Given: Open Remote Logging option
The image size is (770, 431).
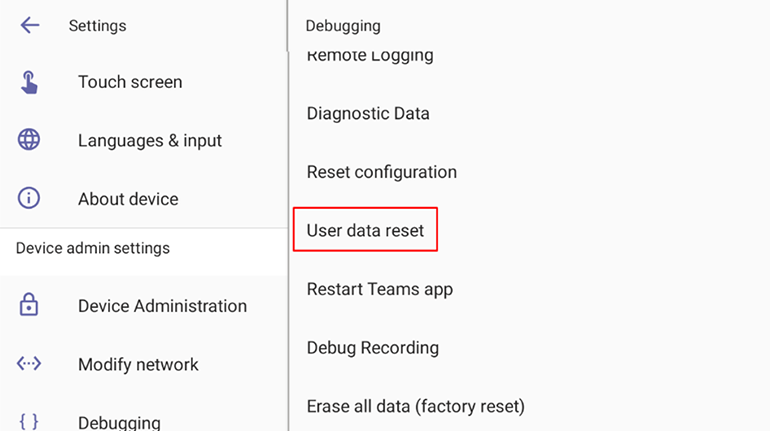Looking at the screenshot, I should [x=370, y=55].
